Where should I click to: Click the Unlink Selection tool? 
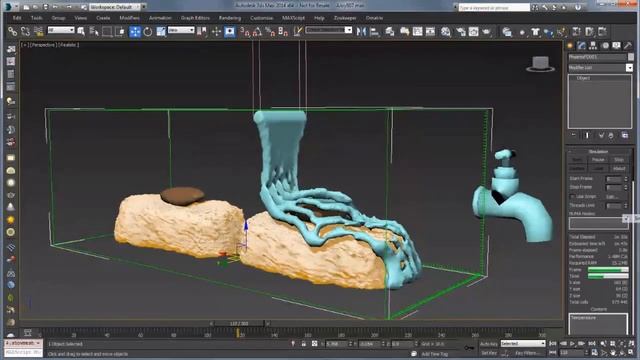point(25,31)
